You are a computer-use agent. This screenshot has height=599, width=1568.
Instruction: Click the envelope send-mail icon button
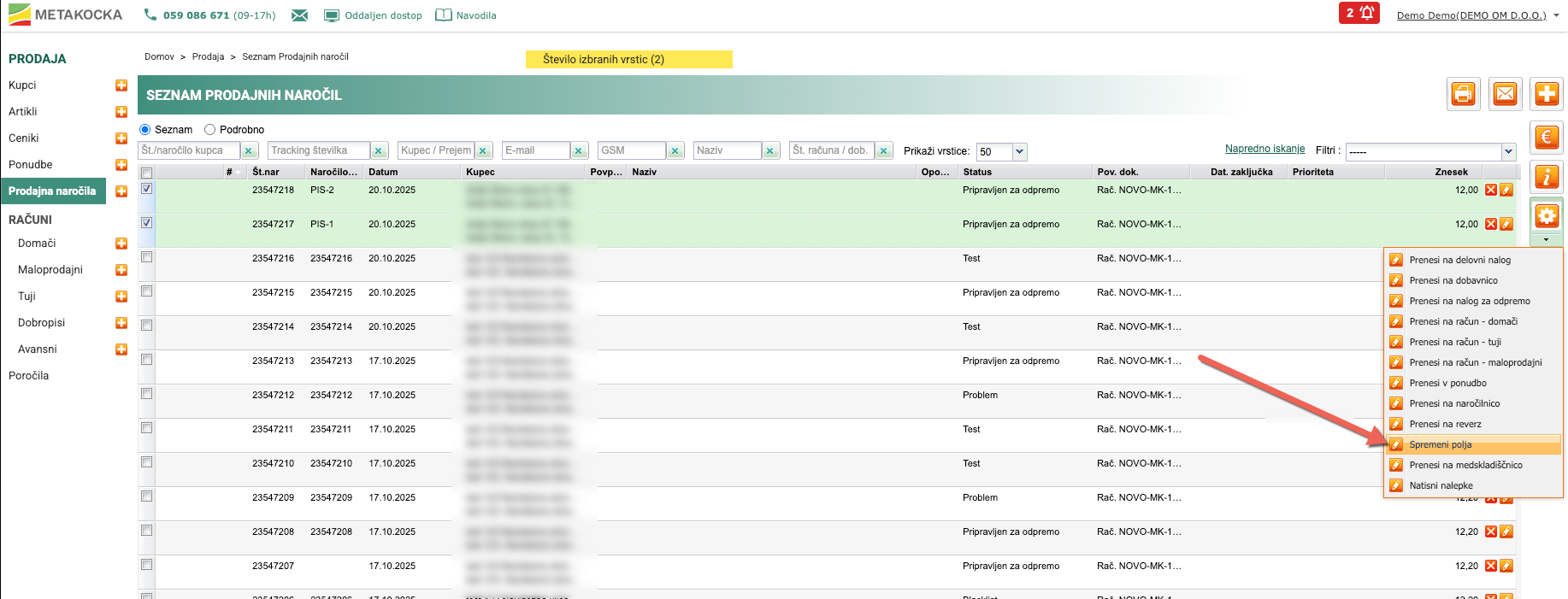point(1505,94)
